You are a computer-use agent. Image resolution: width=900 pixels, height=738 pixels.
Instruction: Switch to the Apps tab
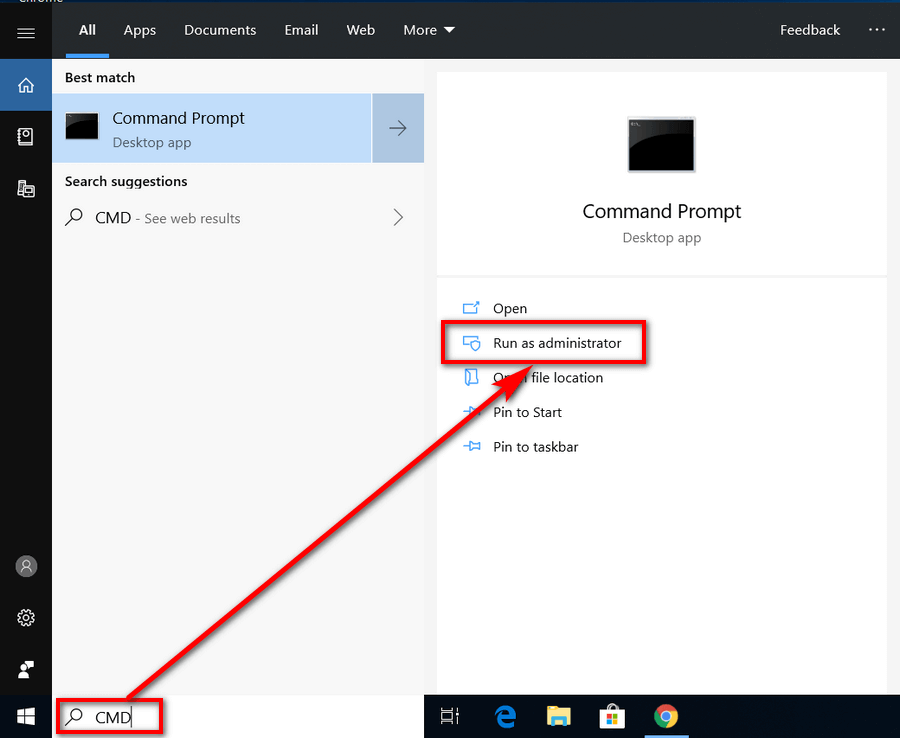[139, 30]
